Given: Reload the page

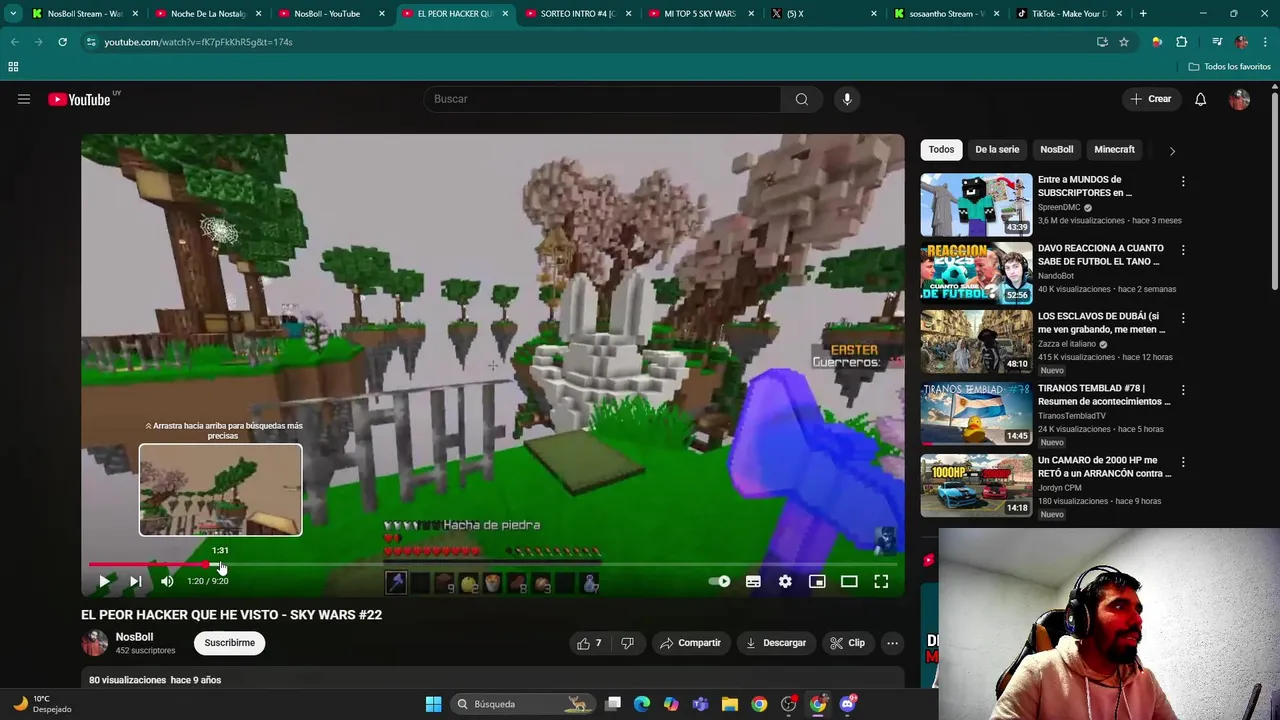Looking at the screenshot, I should (62, 42).
